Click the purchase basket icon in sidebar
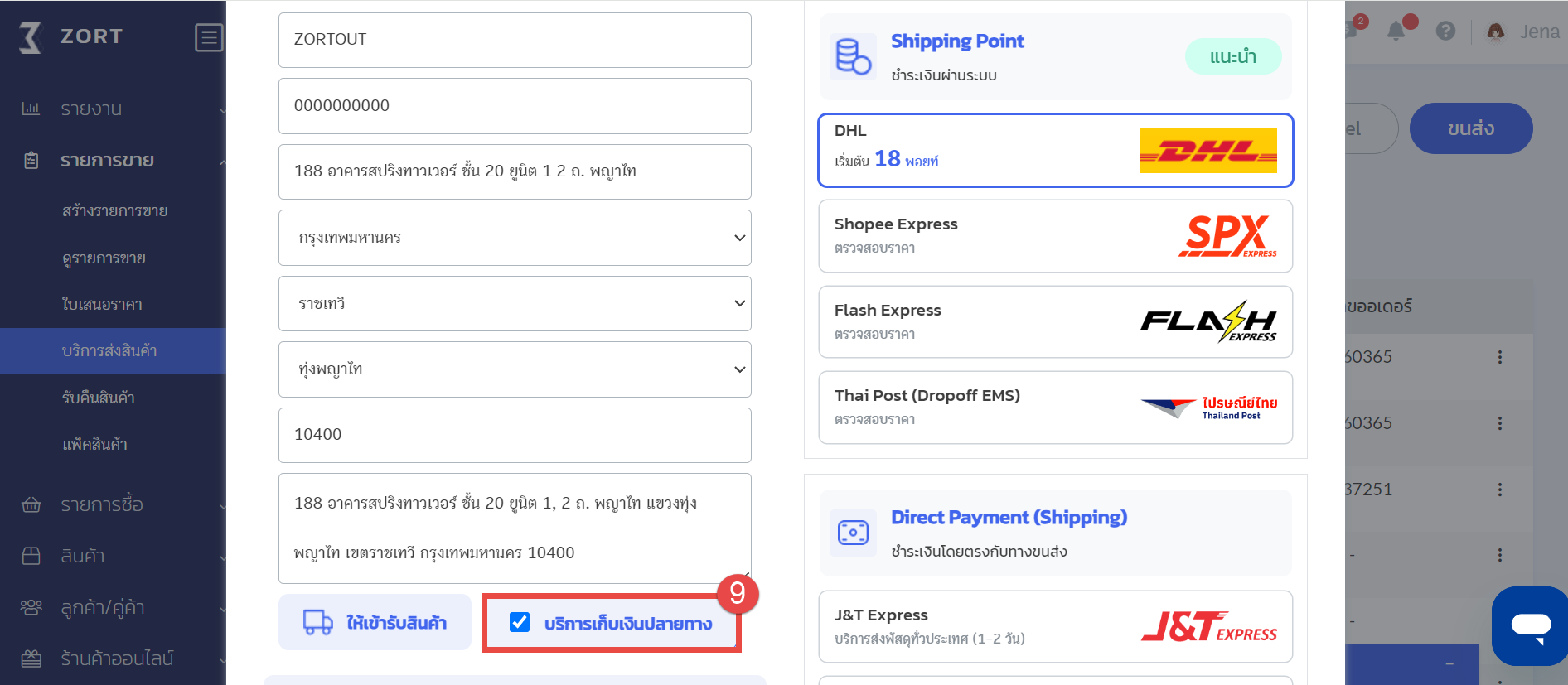Image resolution: width=1568 pixels, height=685 pixels. [31, 504]
